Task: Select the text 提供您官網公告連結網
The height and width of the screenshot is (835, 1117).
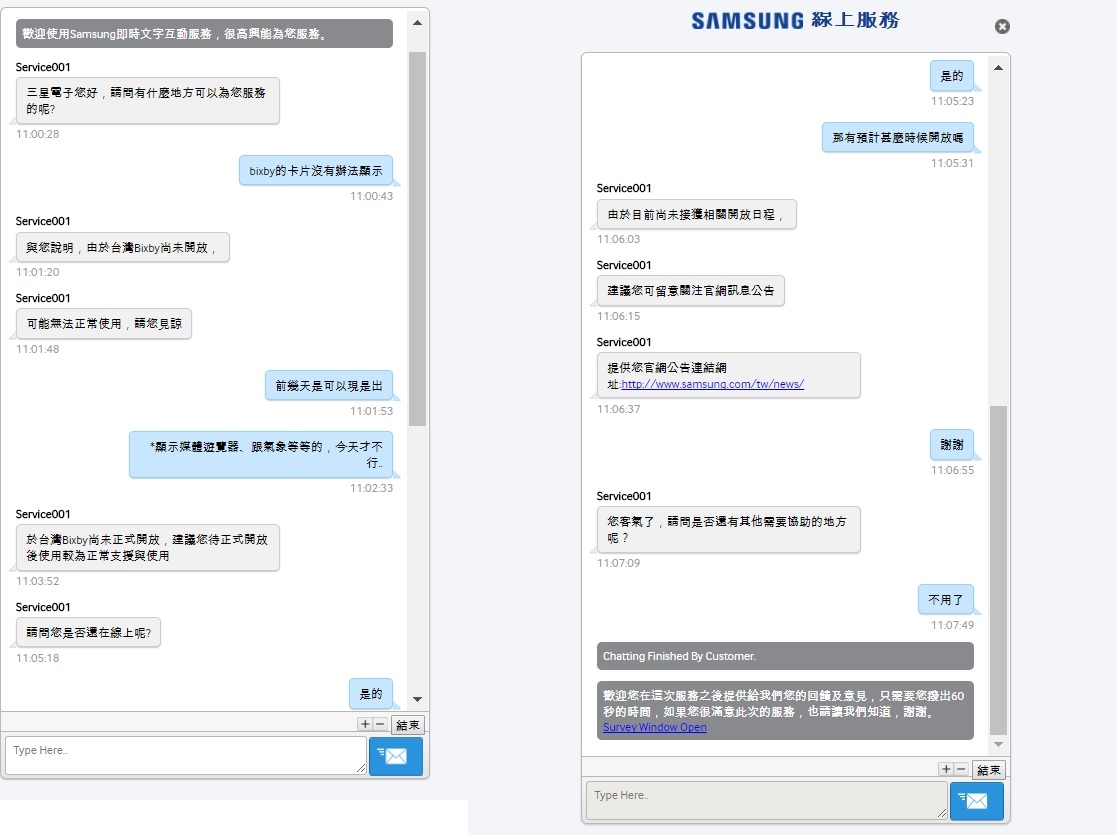Action: pos(667,368)
